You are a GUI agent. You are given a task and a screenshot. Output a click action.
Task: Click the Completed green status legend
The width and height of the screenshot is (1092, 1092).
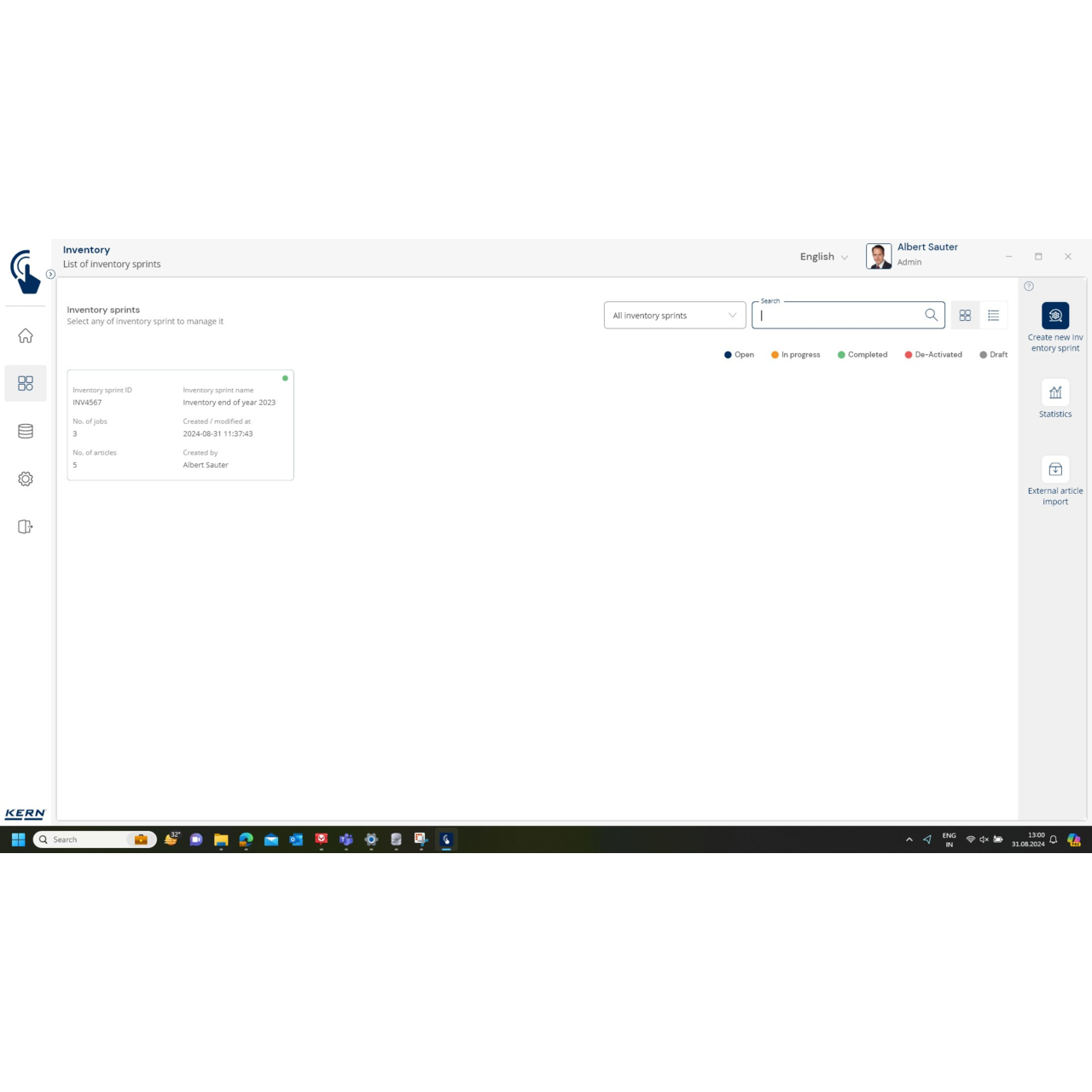point(862,355)
